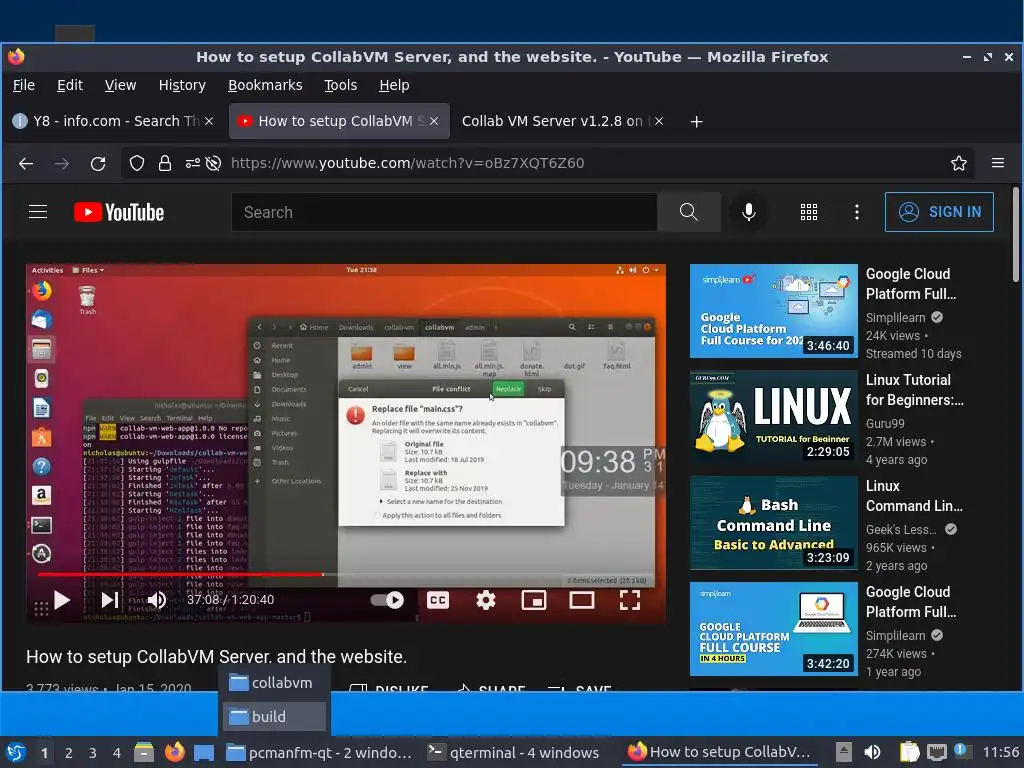Image resolution: width=1024 pixels, height=768 pixels.
Task: Open the Help menu
Action: (394, 86)
